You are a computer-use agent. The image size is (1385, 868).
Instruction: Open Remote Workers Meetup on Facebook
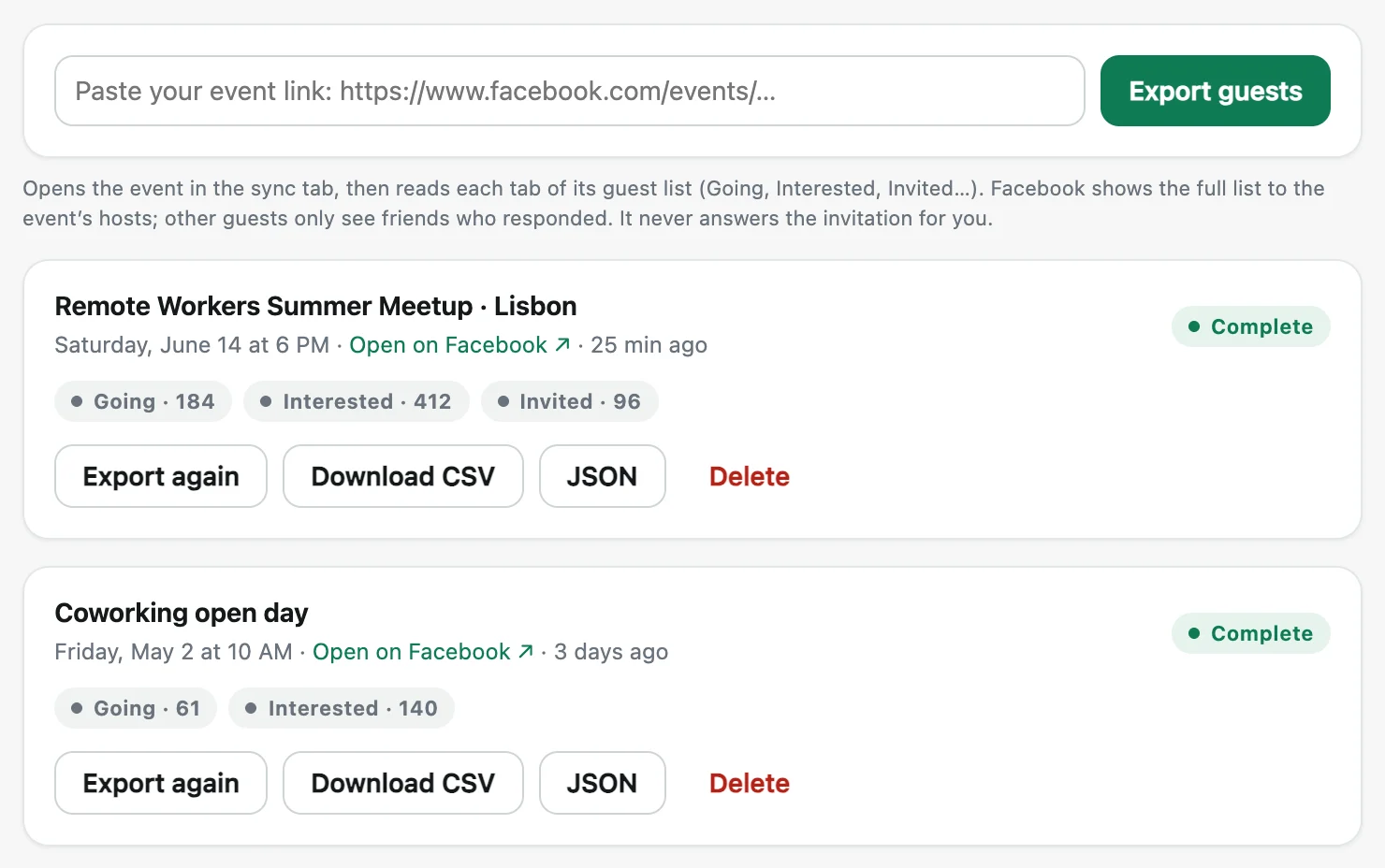point(459,345)
